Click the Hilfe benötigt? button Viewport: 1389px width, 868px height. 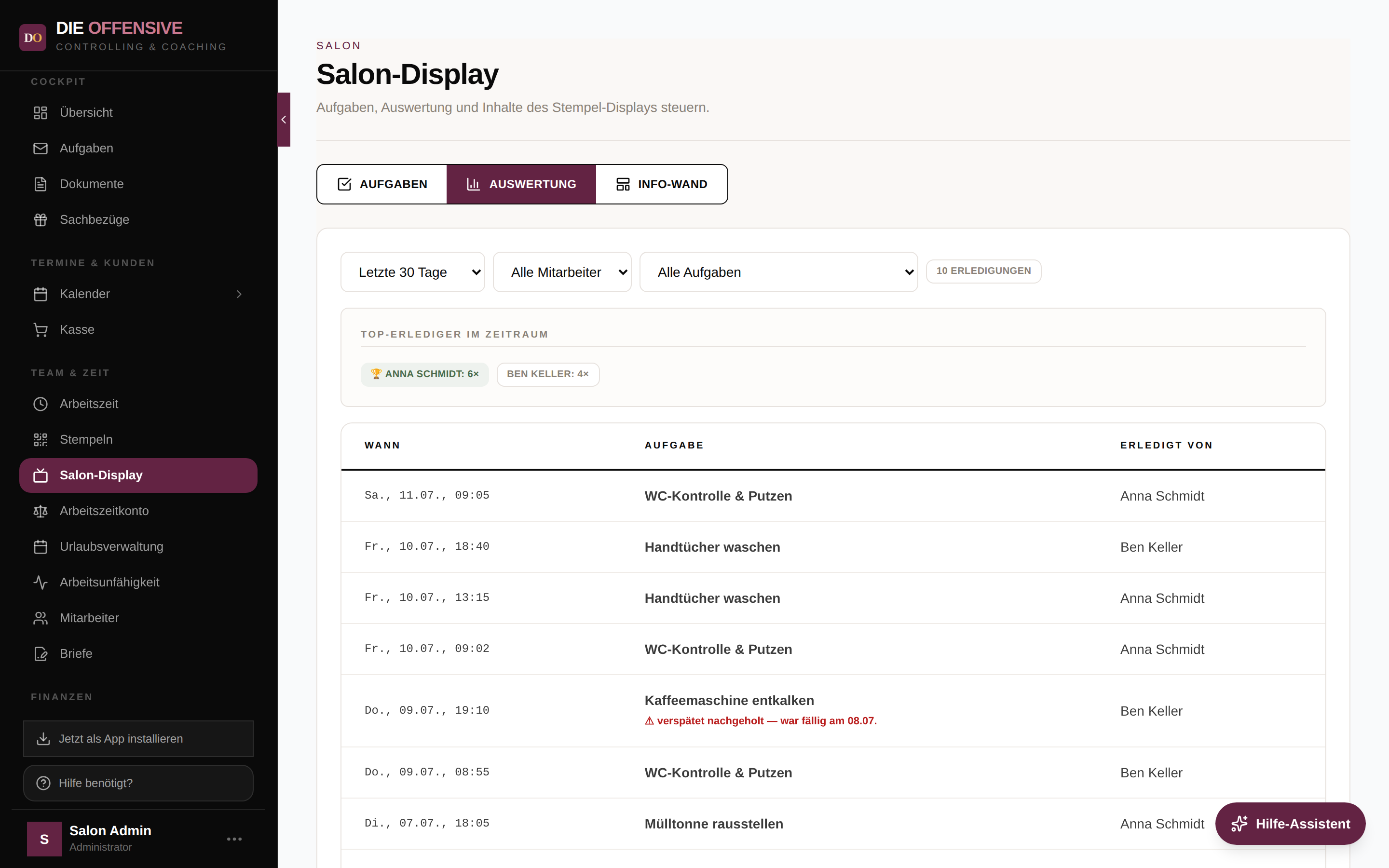pyautogui.click(x=138, y=783)
